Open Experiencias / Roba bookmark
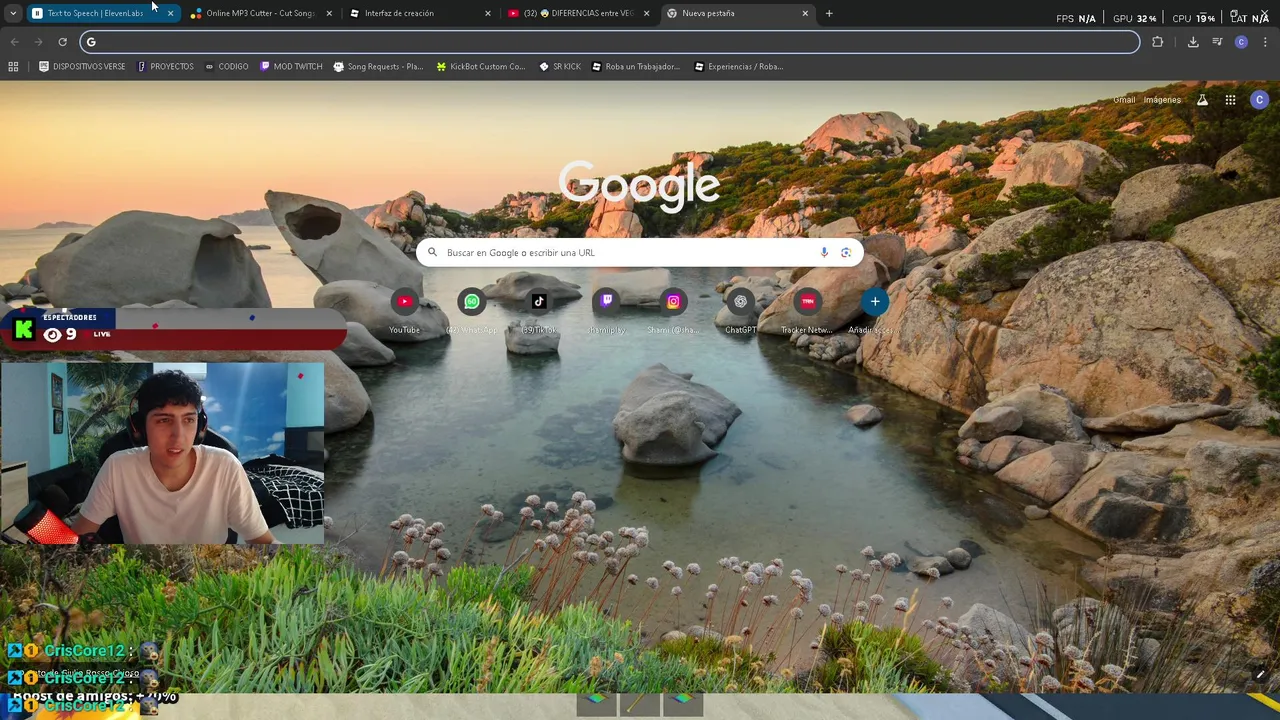 pos(738,67)
